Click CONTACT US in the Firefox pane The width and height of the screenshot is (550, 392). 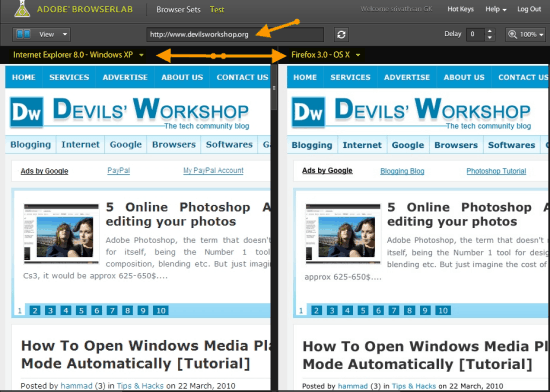pyautogui.click(x=523, y=77)
